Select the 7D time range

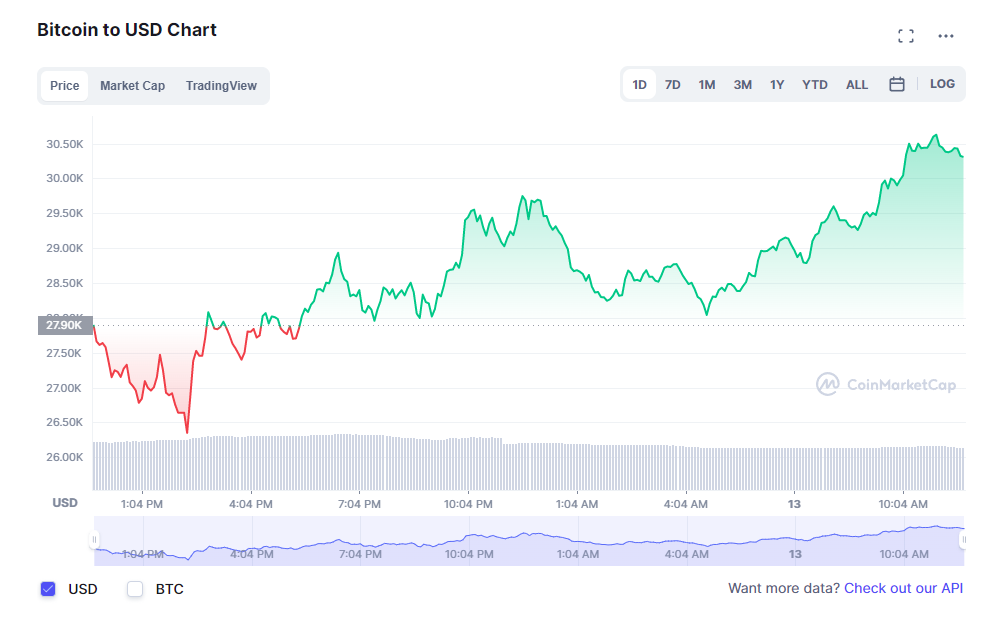coord(673,85)
